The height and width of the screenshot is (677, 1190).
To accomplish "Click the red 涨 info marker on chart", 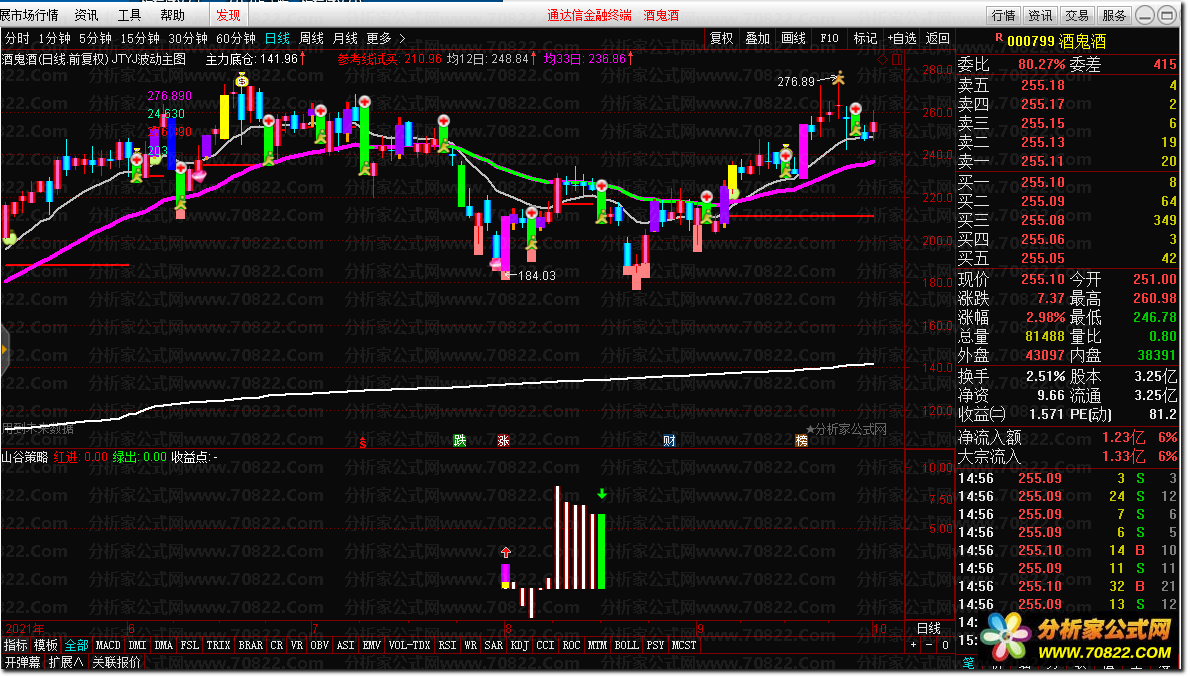I will point(503,441).
